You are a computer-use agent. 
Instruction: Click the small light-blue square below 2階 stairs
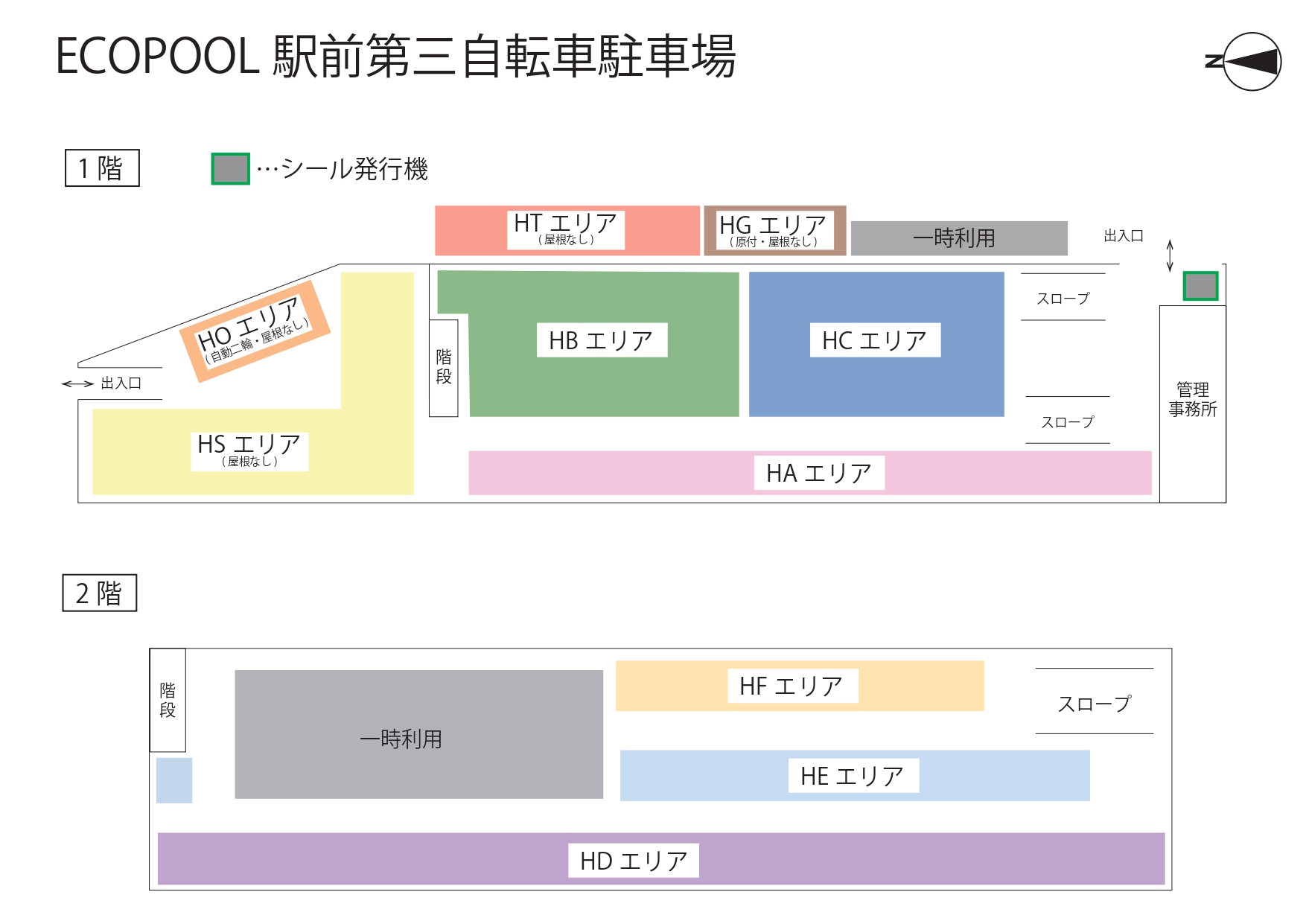click(174, 780)
